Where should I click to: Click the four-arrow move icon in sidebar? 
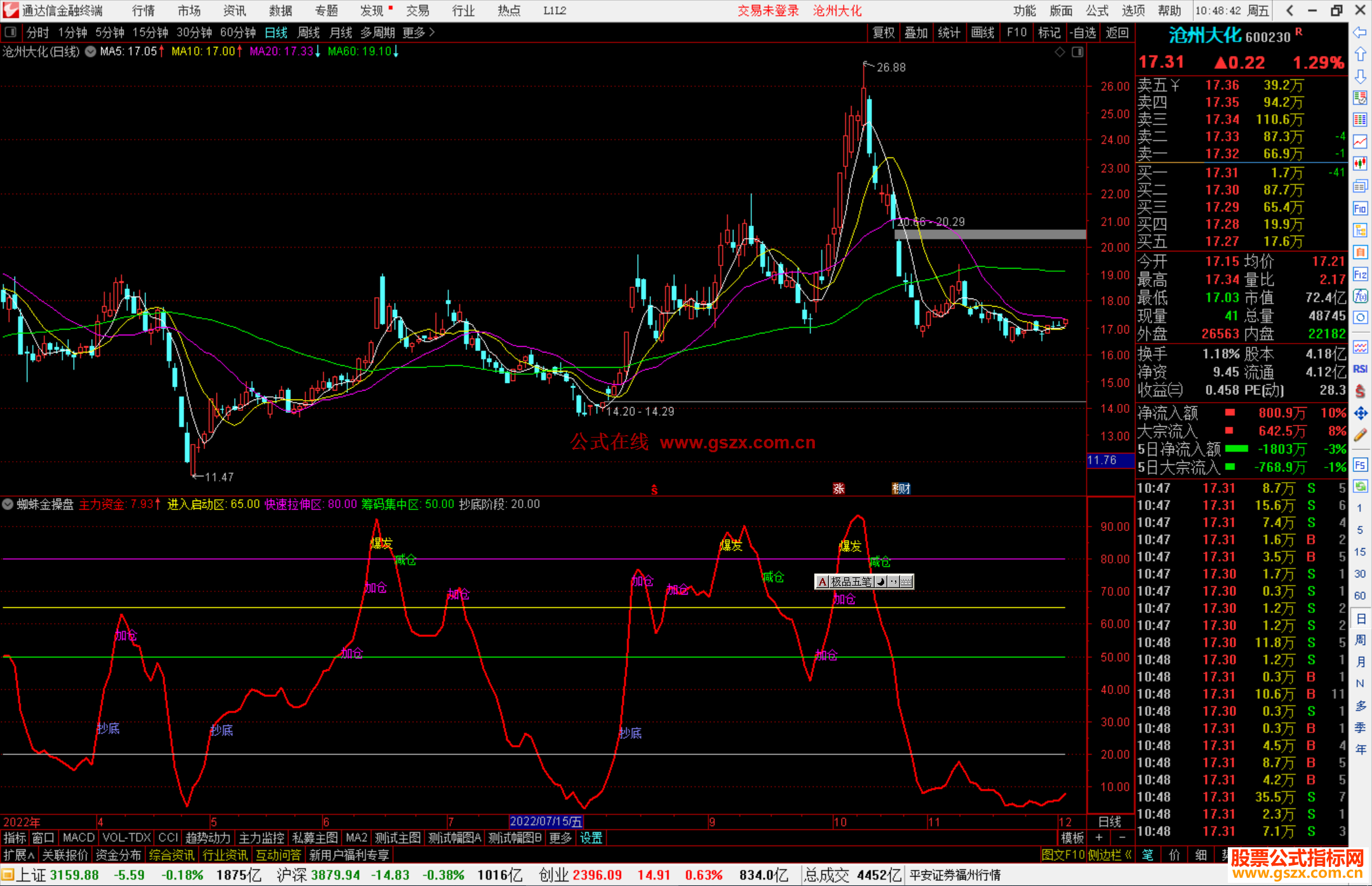[x=1359, y=413]
